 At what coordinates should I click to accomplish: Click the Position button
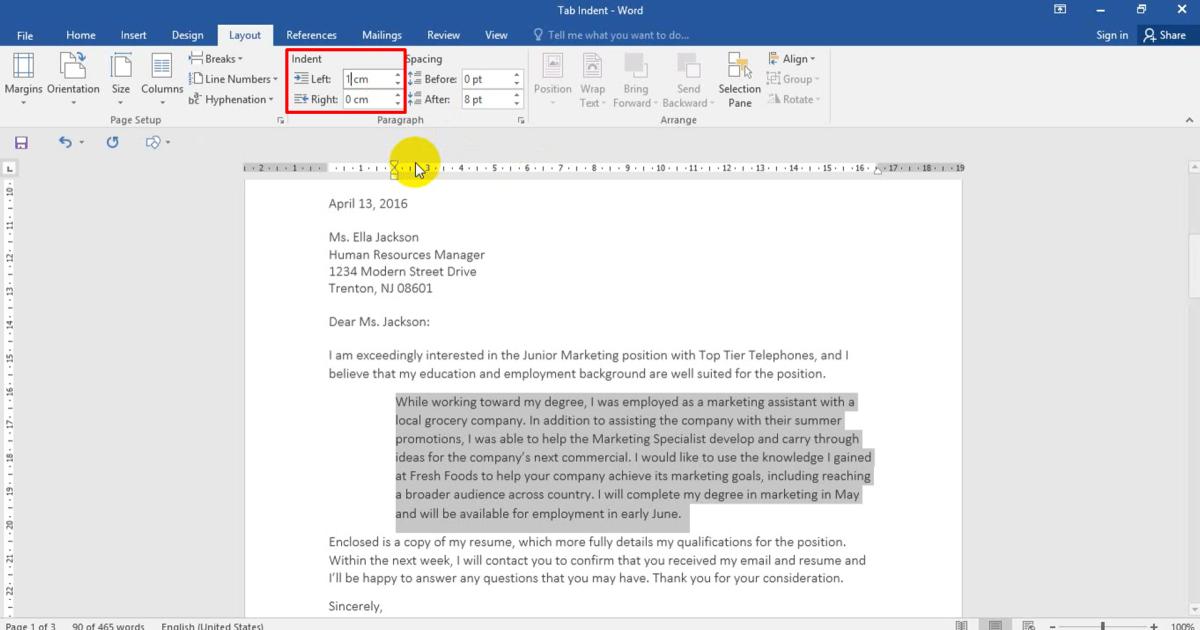click(553, 80)
